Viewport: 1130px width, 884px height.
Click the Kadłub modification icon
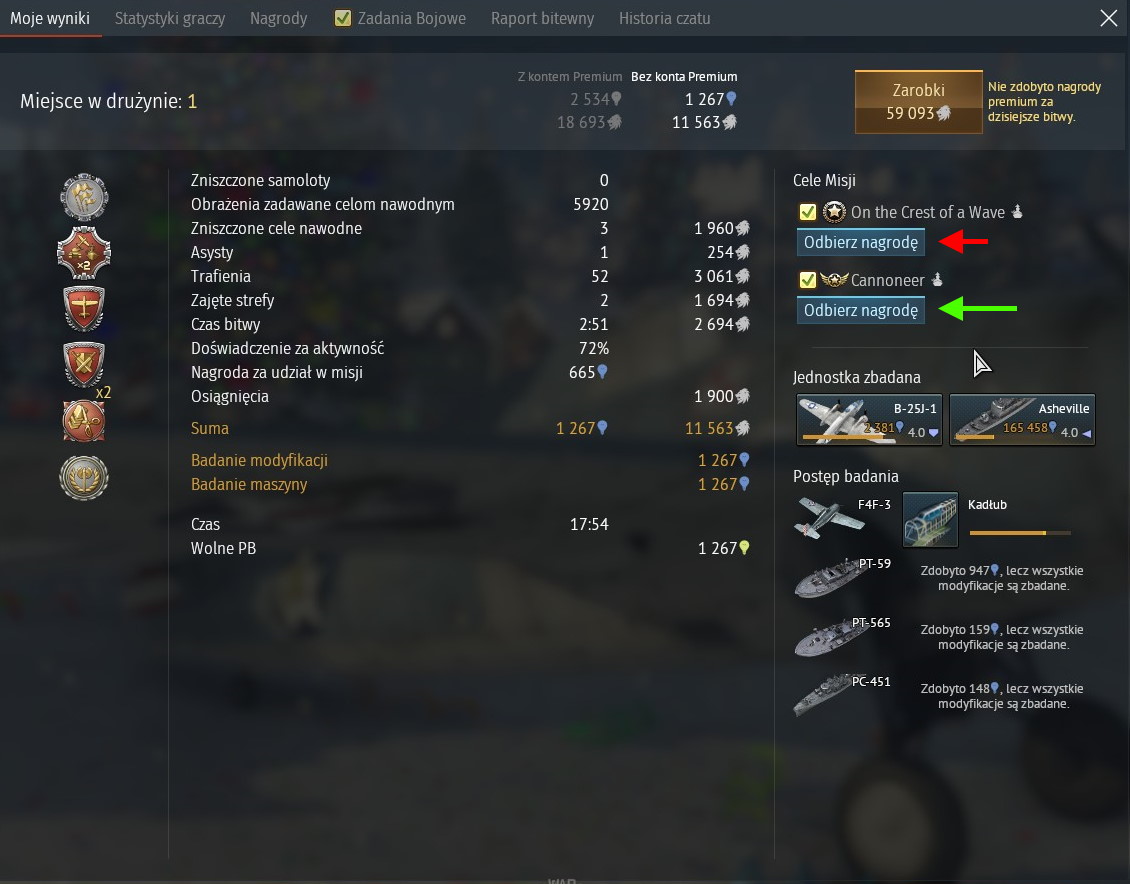point(930,519)
